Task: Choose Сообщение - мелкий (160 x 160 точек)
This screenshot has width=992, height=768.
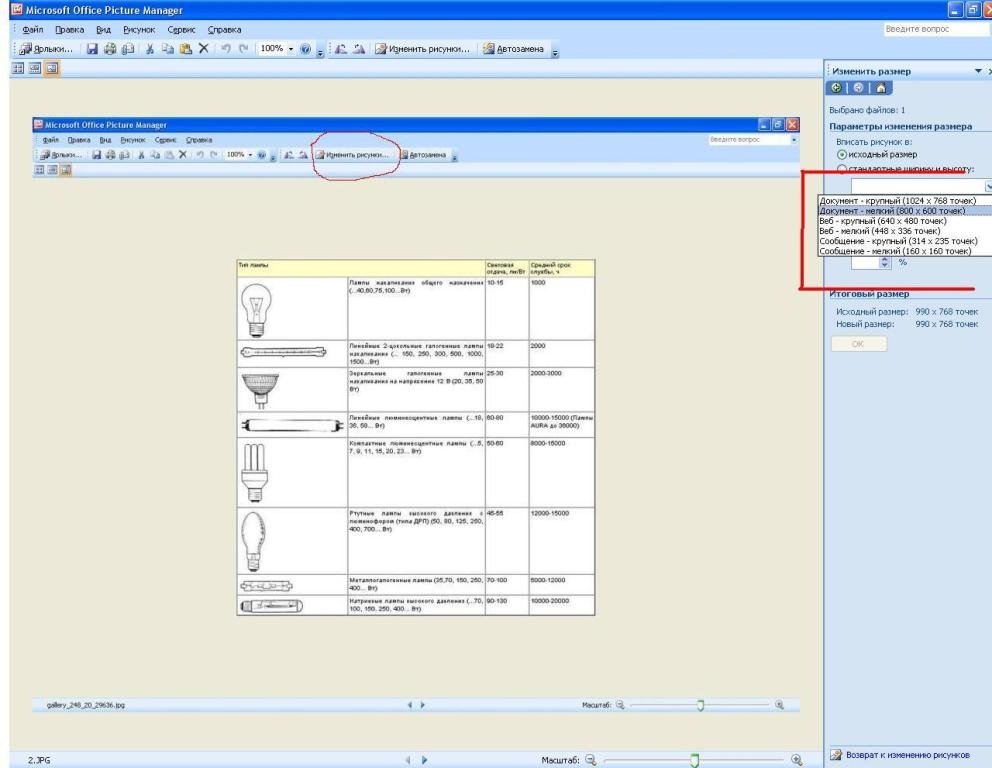Action: click(x=905, y=251)
